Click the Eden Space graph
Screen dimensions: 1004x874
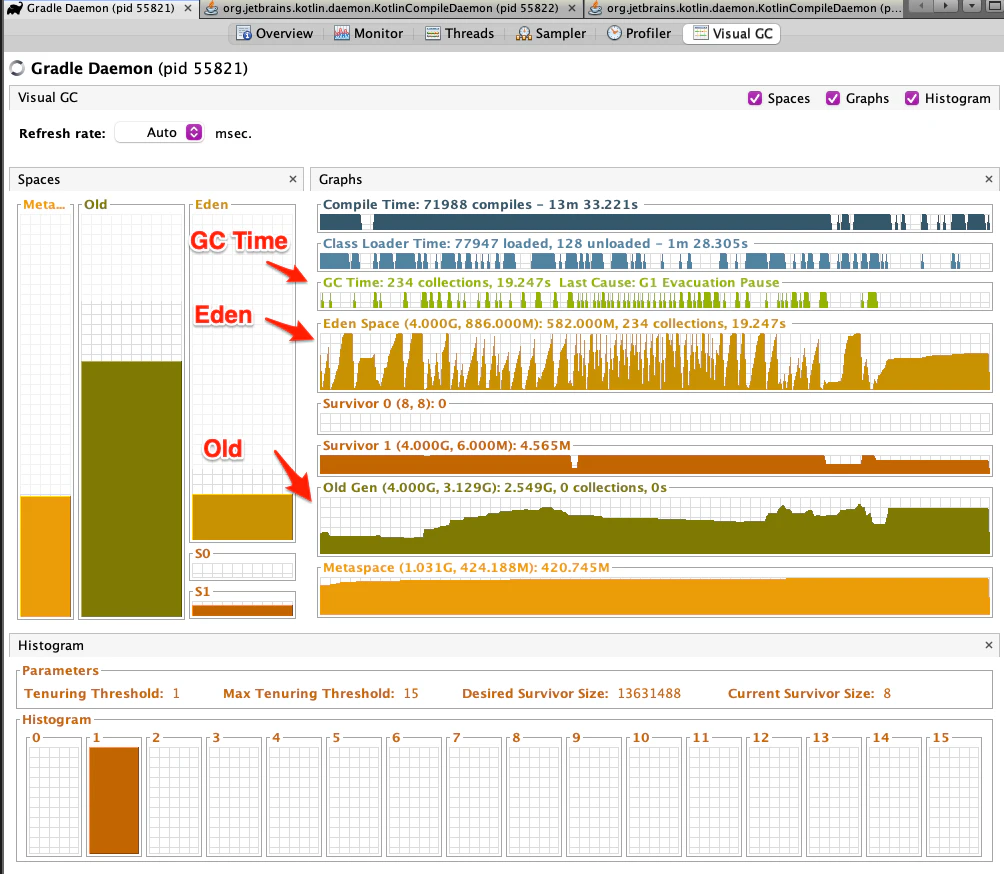pos(655,361)
